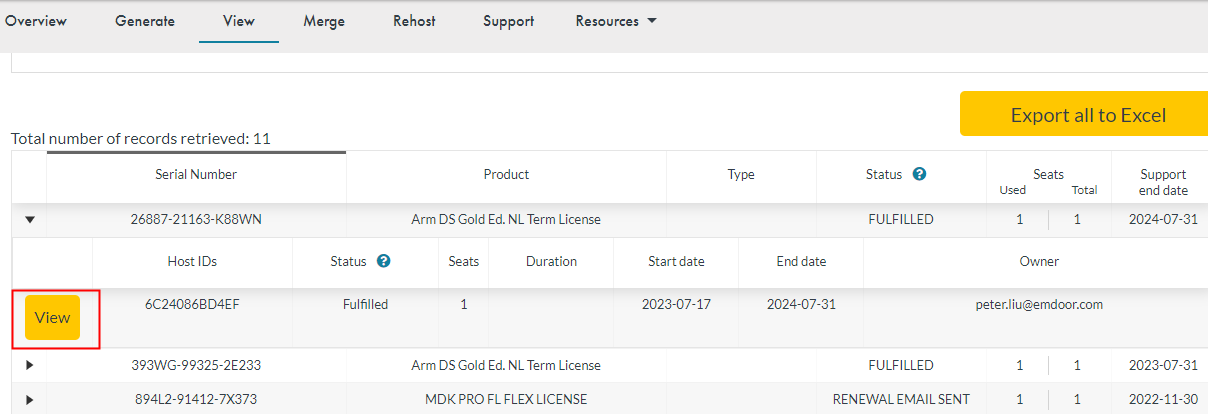Switch to the Overview tab
The width and height of the screenshot is (1208, 414).
(36, 21)
